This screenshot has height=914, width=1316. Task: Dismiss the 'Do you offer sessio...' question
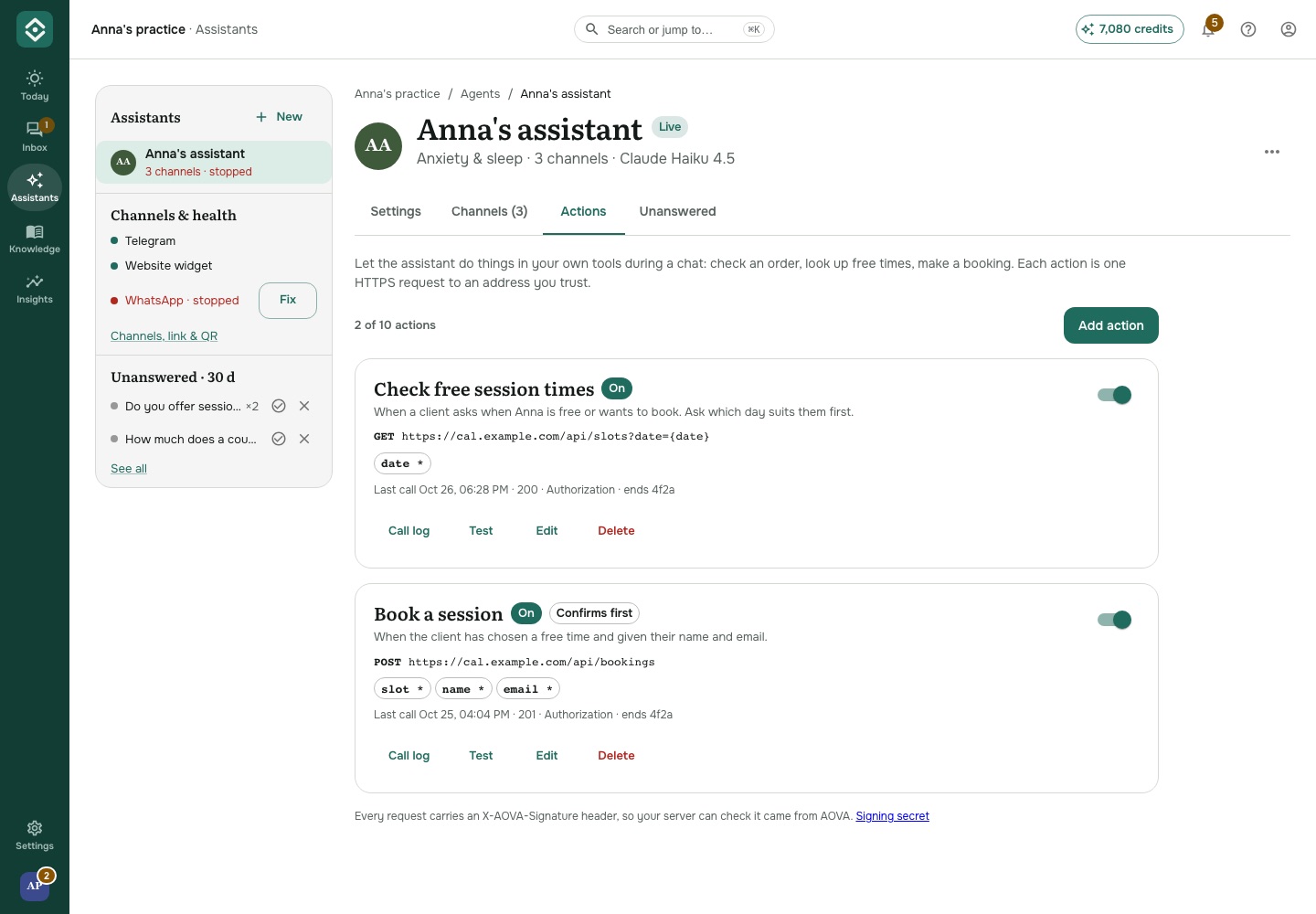coord(304,406)
